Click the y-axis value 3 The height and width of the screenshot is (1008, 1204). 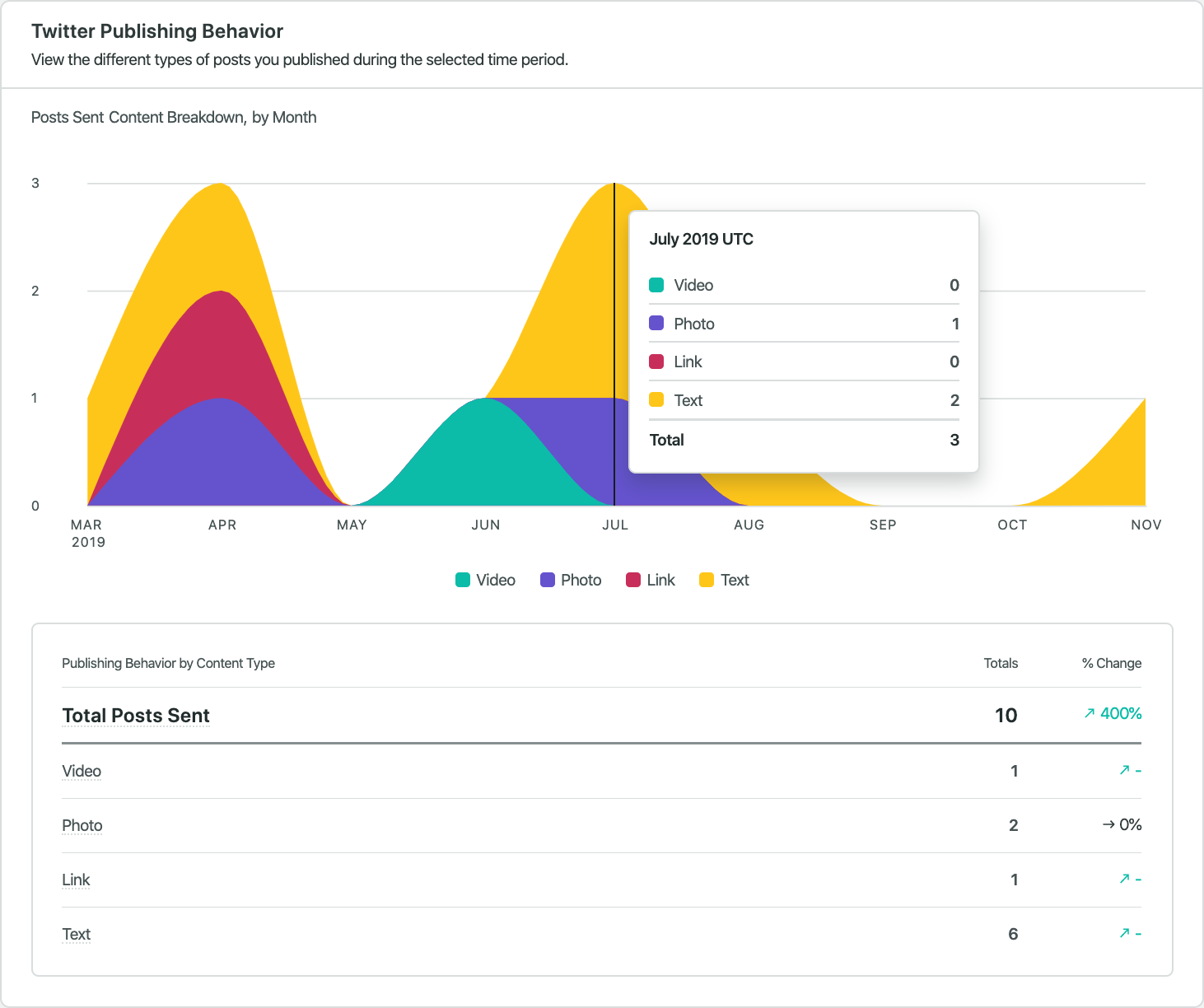(x=35, y=183)
